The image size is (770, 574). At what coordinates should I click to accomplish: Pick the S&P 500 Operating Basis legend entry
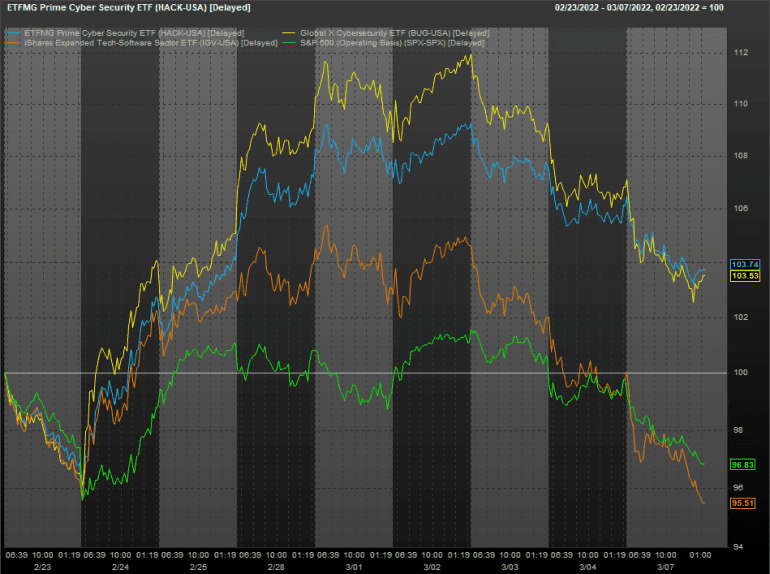click(390, 43)
